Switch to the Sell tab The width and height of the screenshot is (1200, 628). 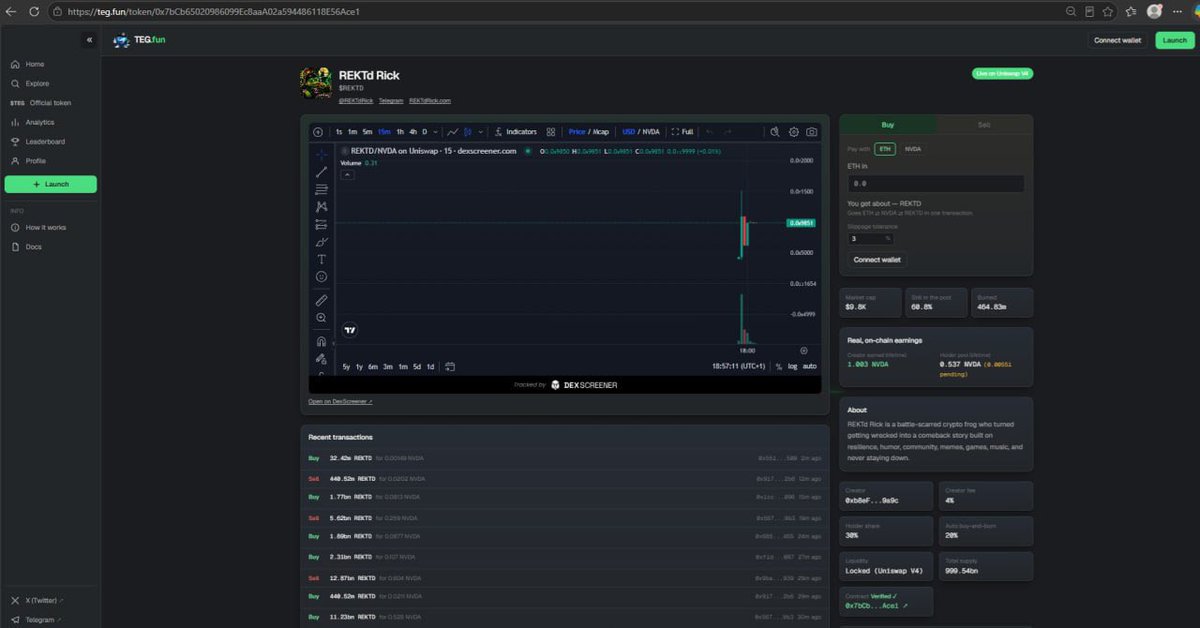[x=984, y=125]
